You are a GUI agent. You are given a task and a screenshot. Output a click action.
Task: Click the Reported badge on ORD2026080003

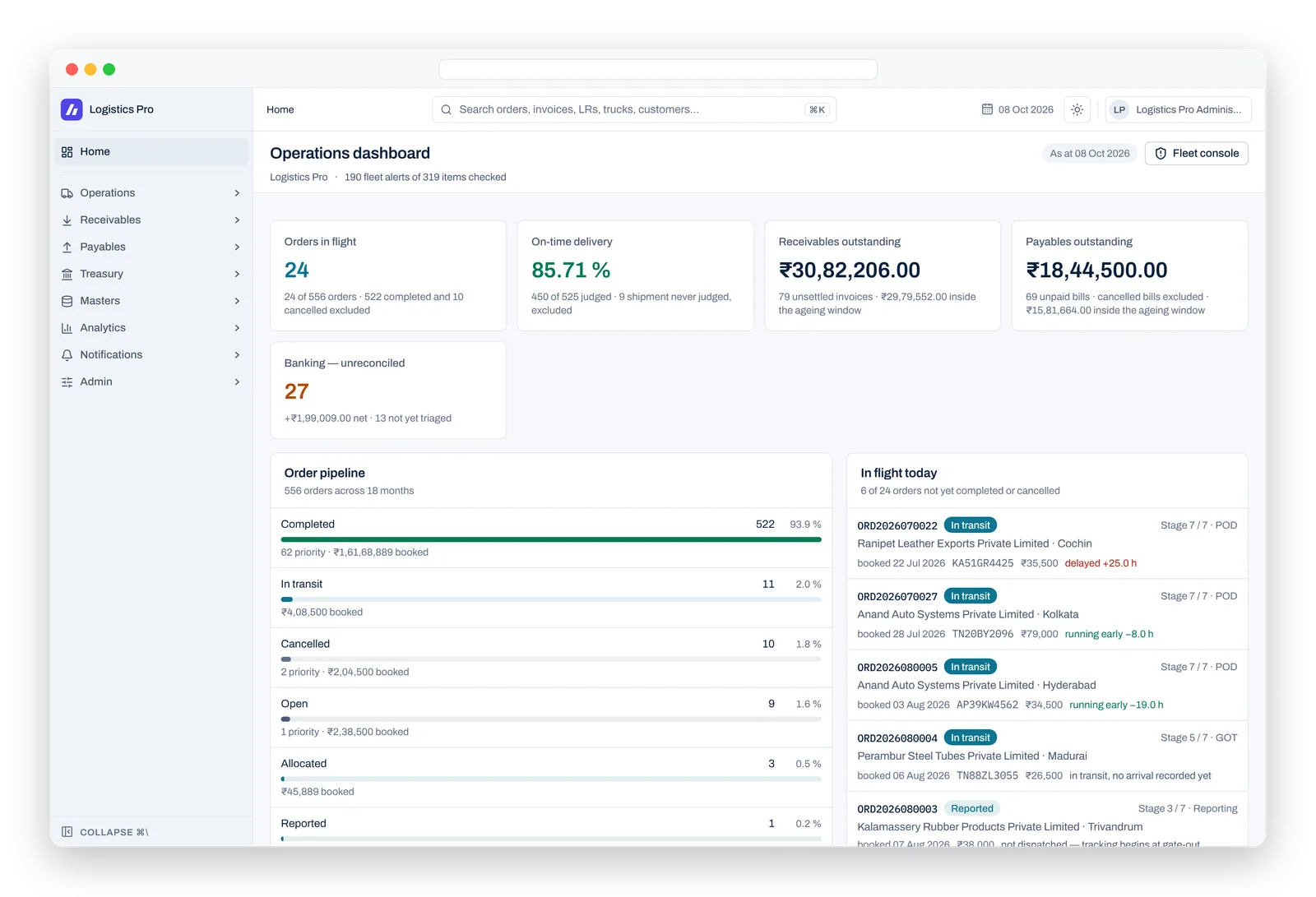pos(972,809)
